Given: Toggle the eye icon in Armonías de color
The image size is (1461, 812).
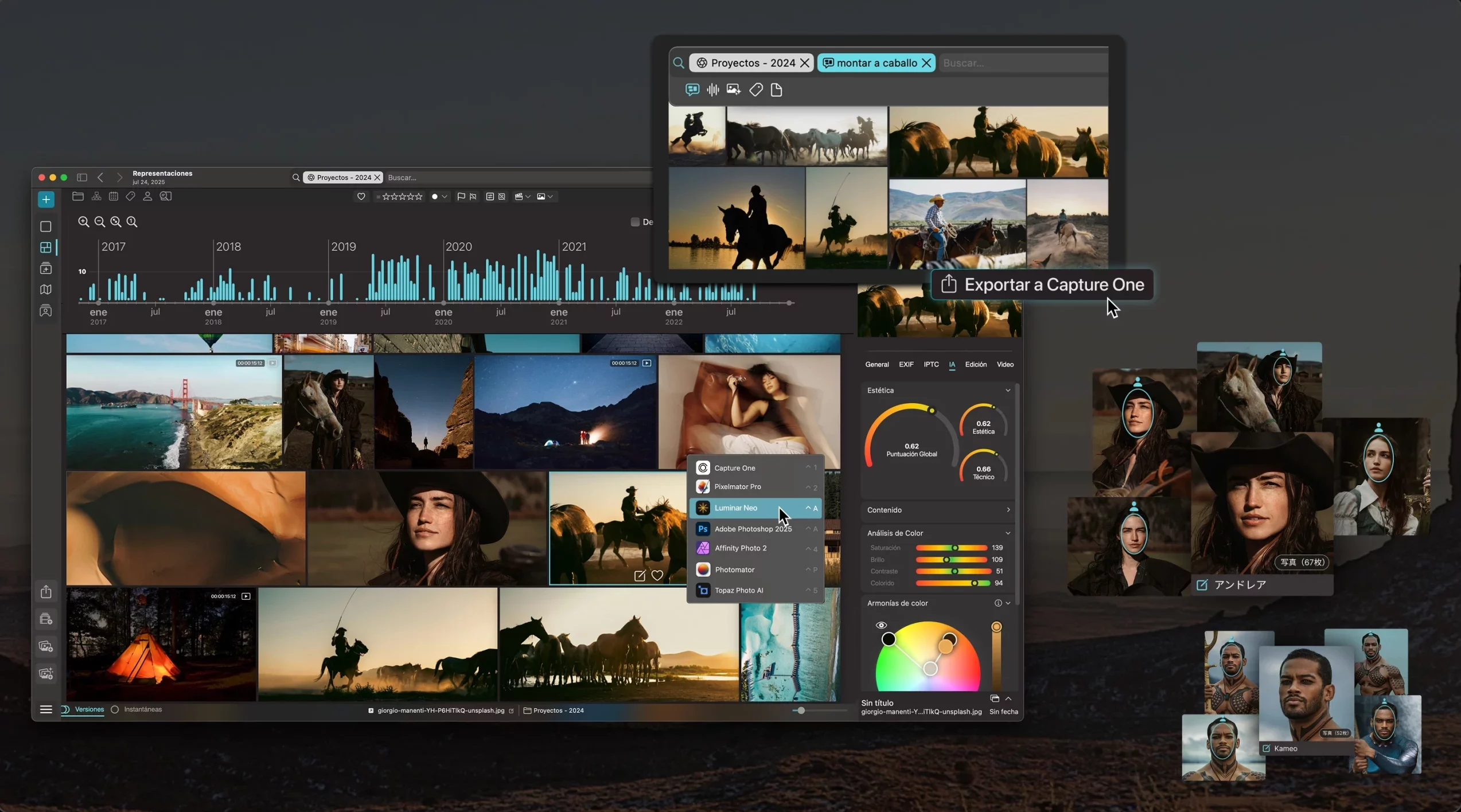Looking at the screenshot, I should coord(881,625).
